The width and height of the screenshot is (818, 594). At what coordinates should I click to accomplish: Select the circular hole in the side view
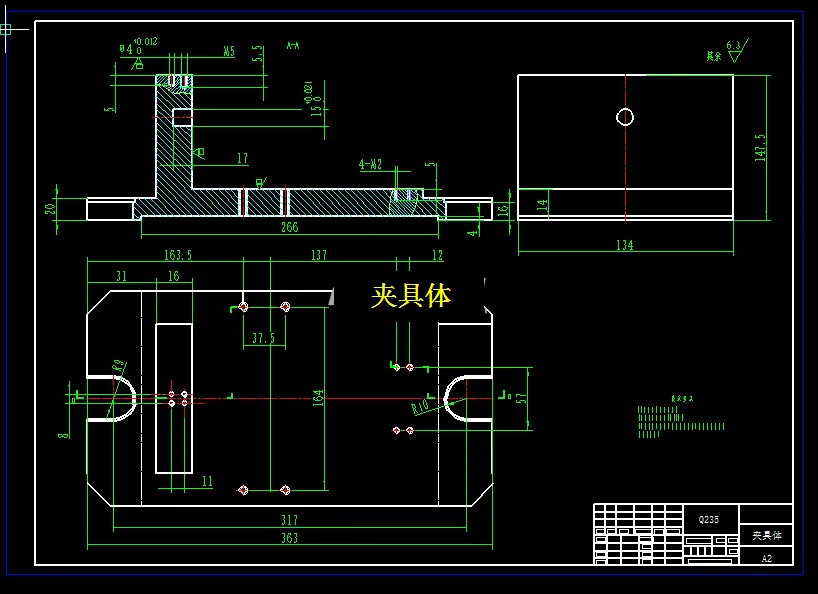coord(625,117)
